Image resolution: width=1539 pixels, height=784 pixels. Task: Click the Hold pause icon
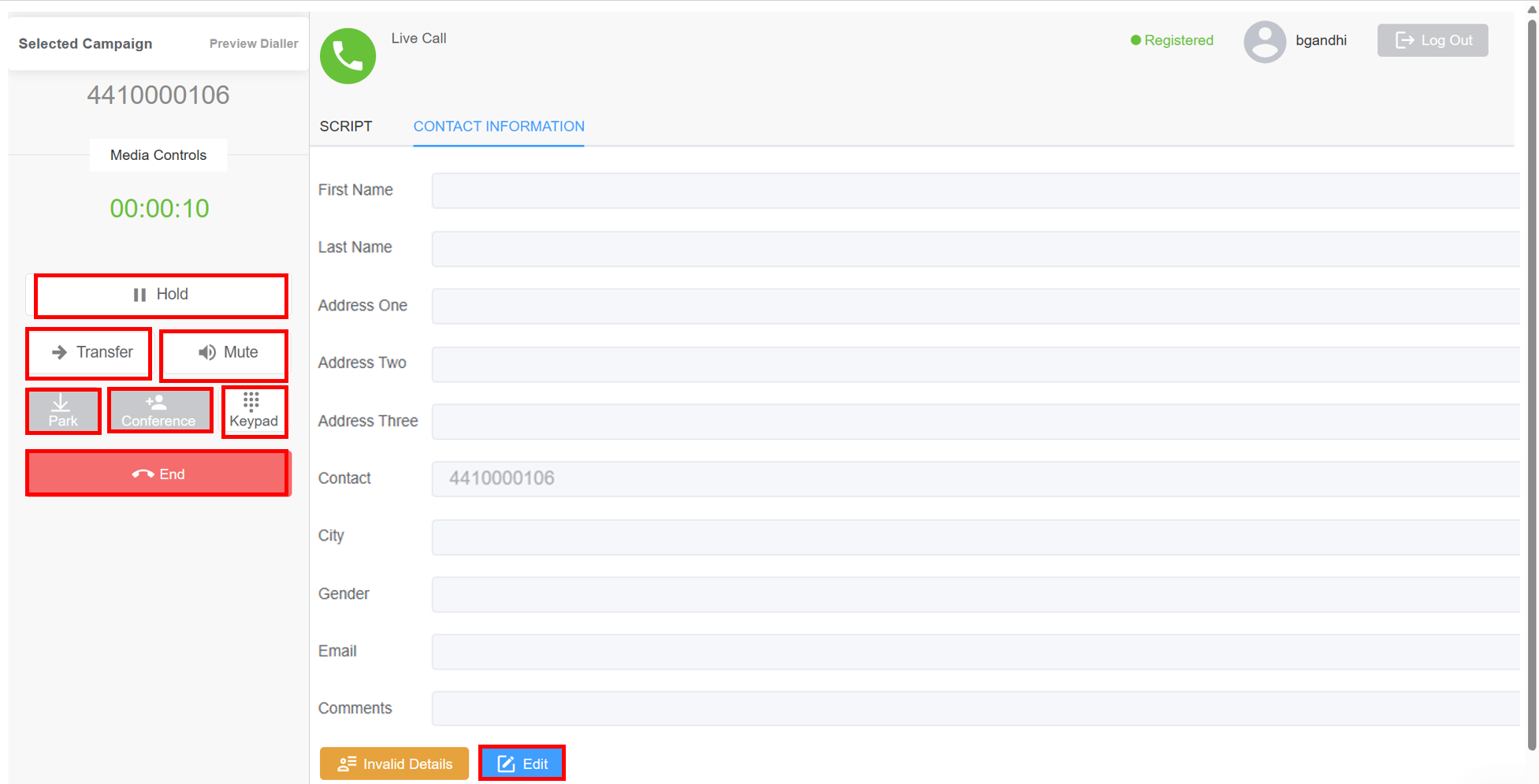click(x=139, y=294)
